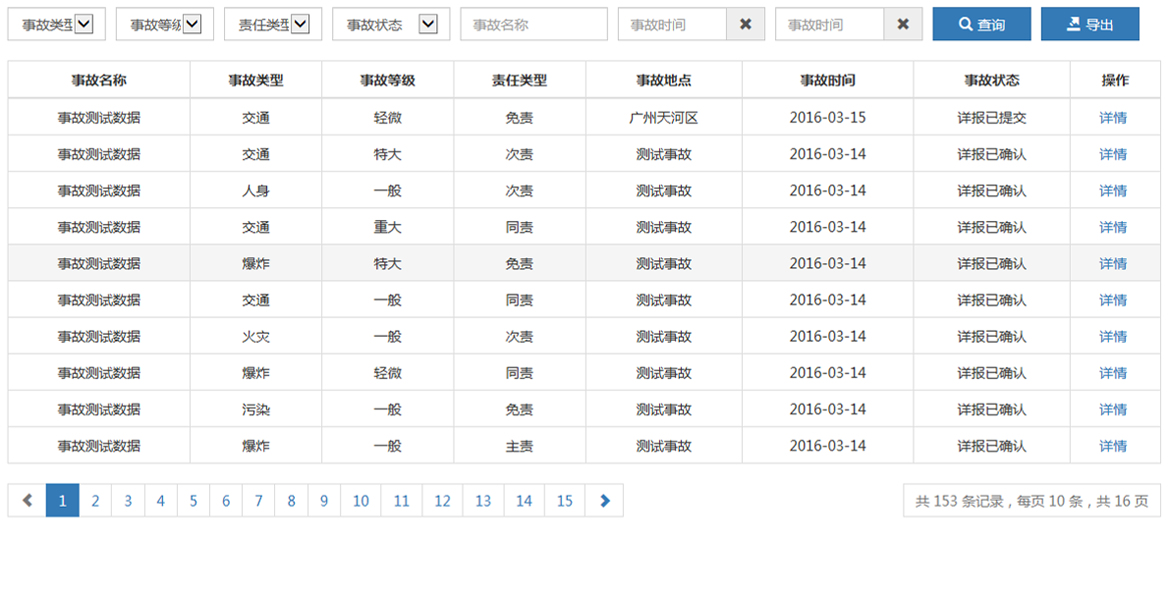Open 详情 for the 交通 重大 row
The image size is (1170, 600).
coord(1113,228)
